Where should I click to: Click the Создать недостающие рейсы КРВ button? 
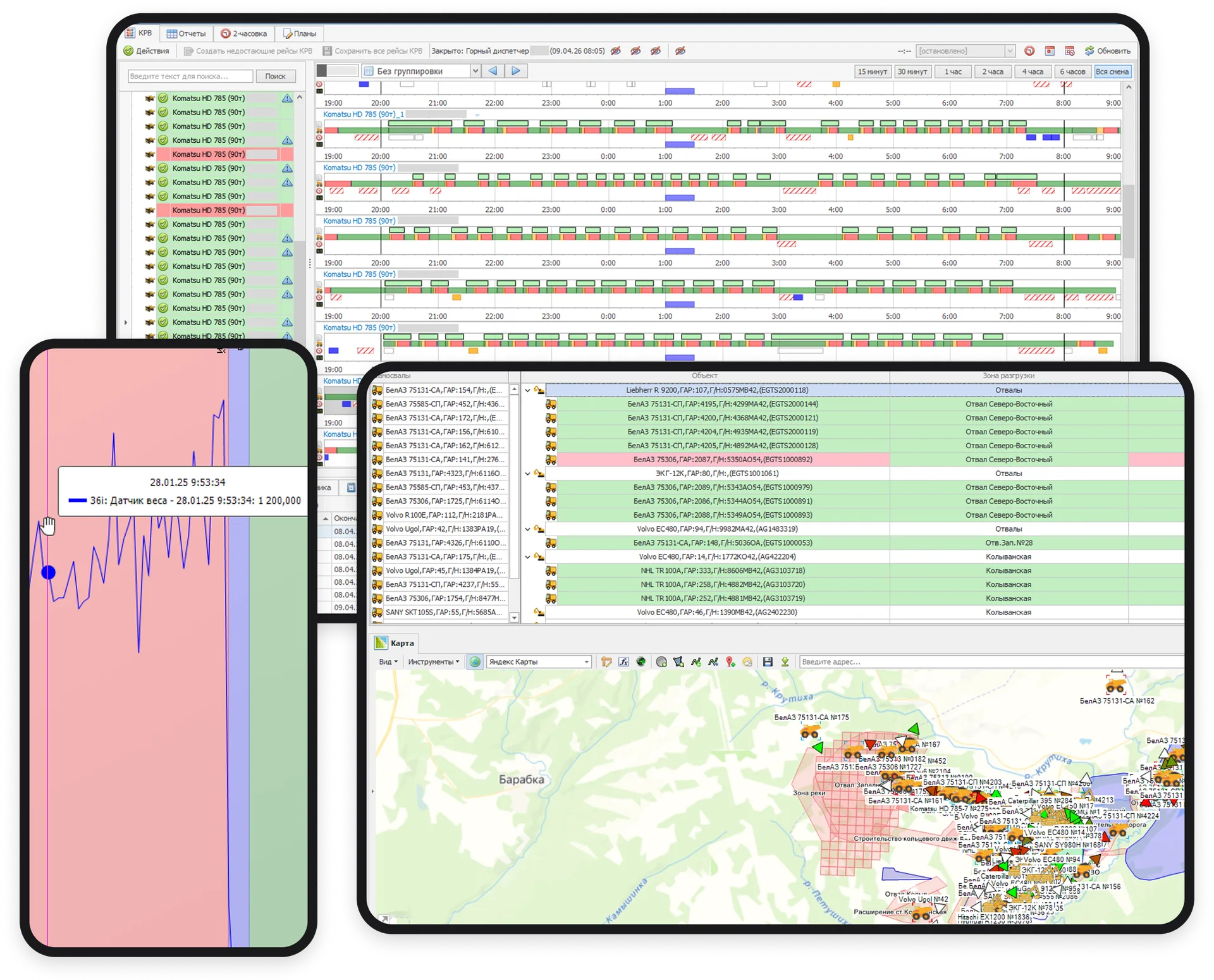pyautogui.click(x=248, y=51)
